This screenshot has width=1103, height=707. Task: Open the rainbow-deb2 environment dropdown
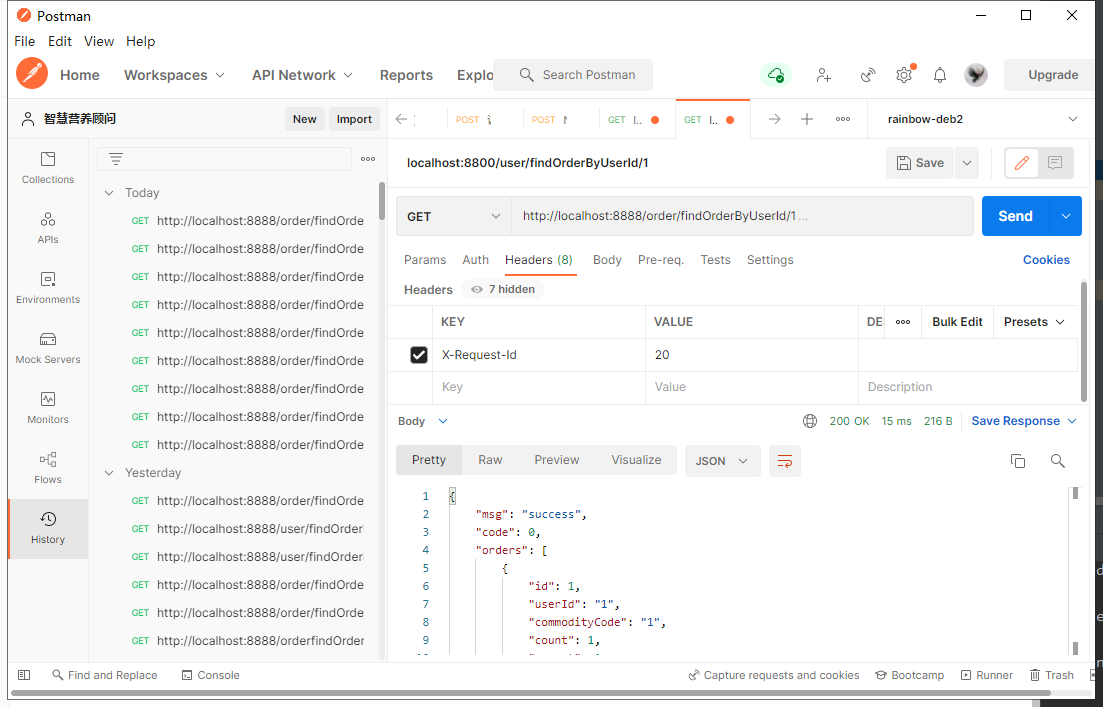click(982, 119)
